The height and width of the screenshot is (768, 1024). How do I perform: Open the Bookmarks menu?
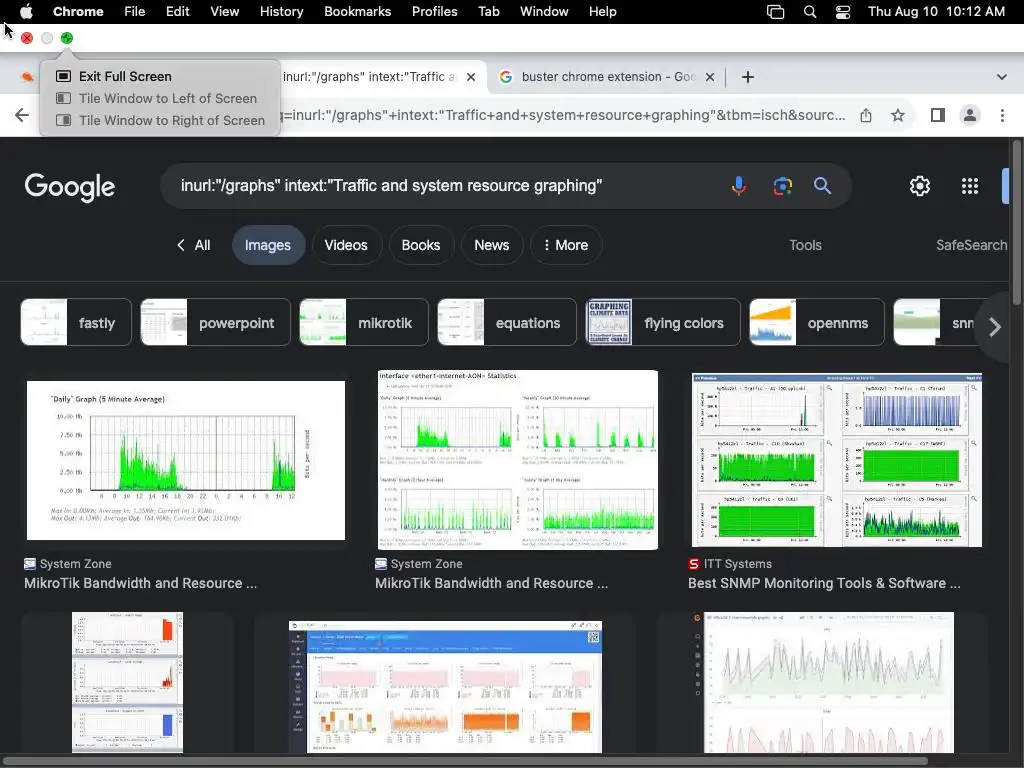click(x=357, y=11)
